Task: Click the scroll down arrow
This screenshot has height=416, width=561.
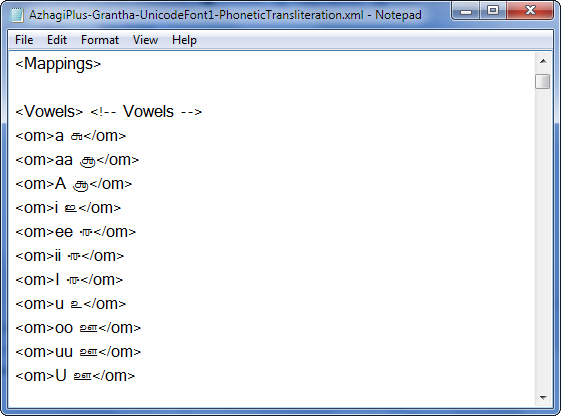Action: [543, 397]
